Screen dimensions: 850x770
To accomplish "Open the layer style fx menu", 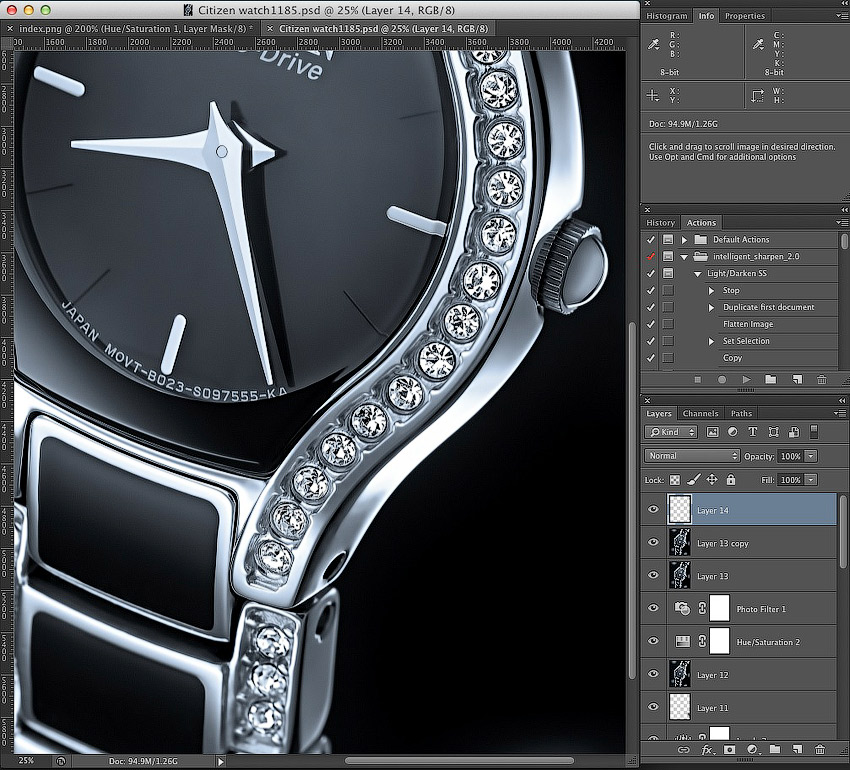I will 706,748.
